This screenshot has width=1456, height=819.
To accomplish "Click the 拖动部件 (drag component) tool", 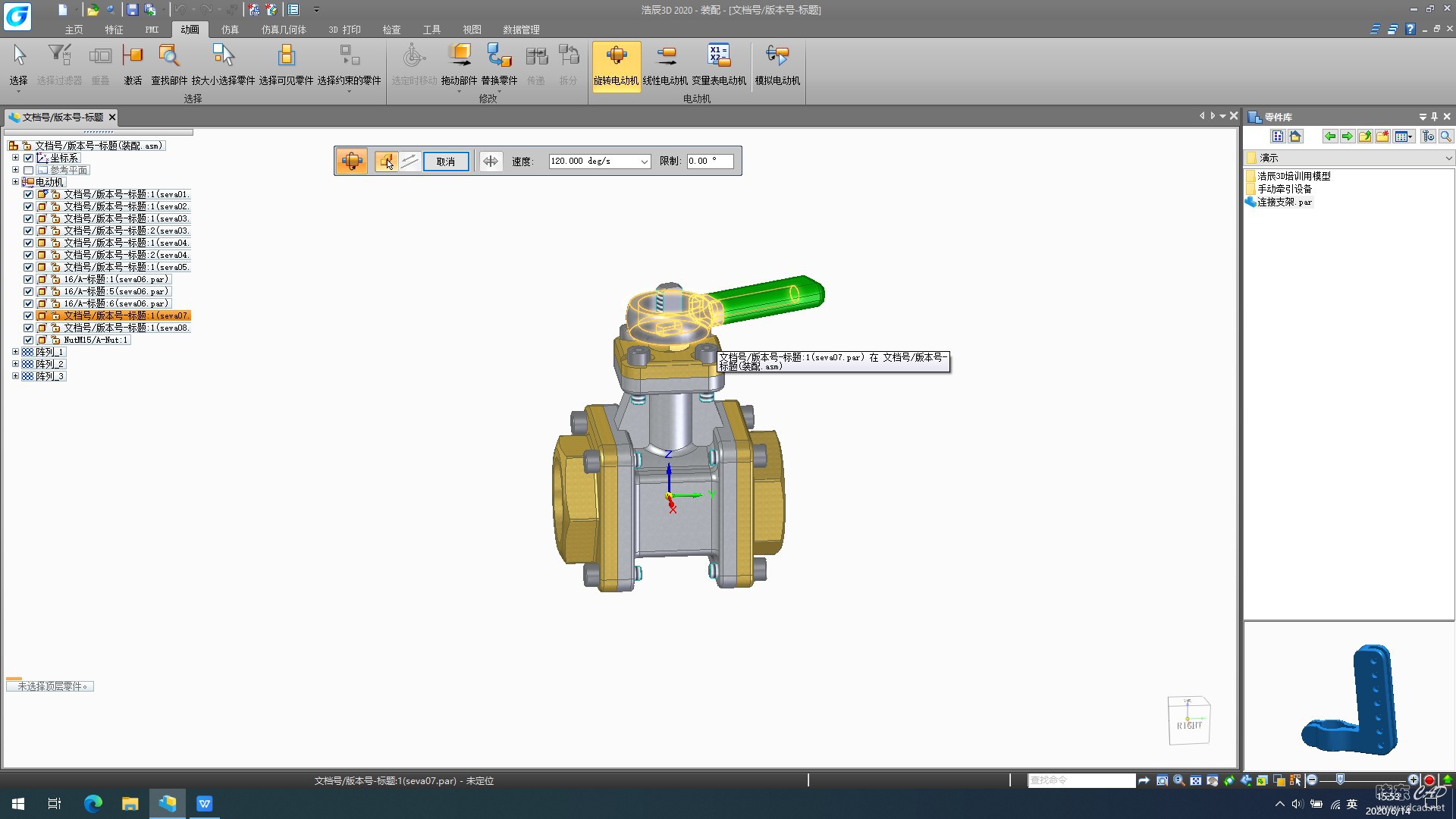I will [459, 65].
